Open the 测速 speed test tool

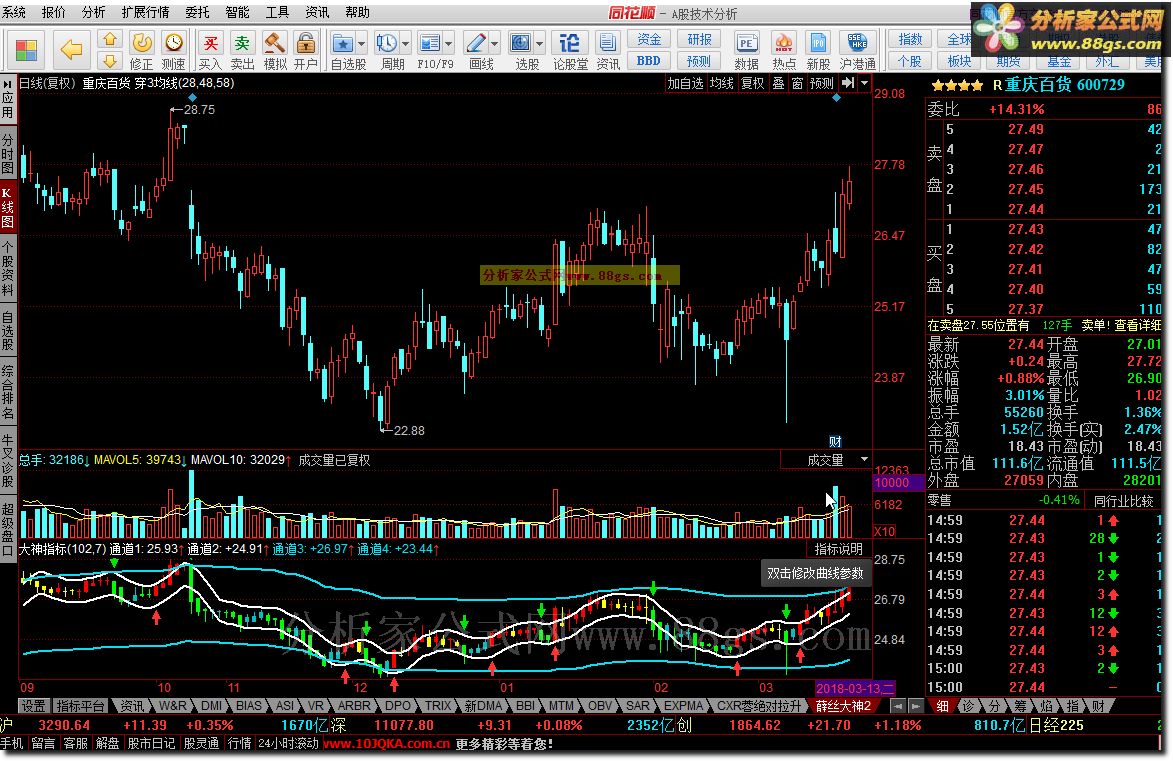click(x=174, y=51)
